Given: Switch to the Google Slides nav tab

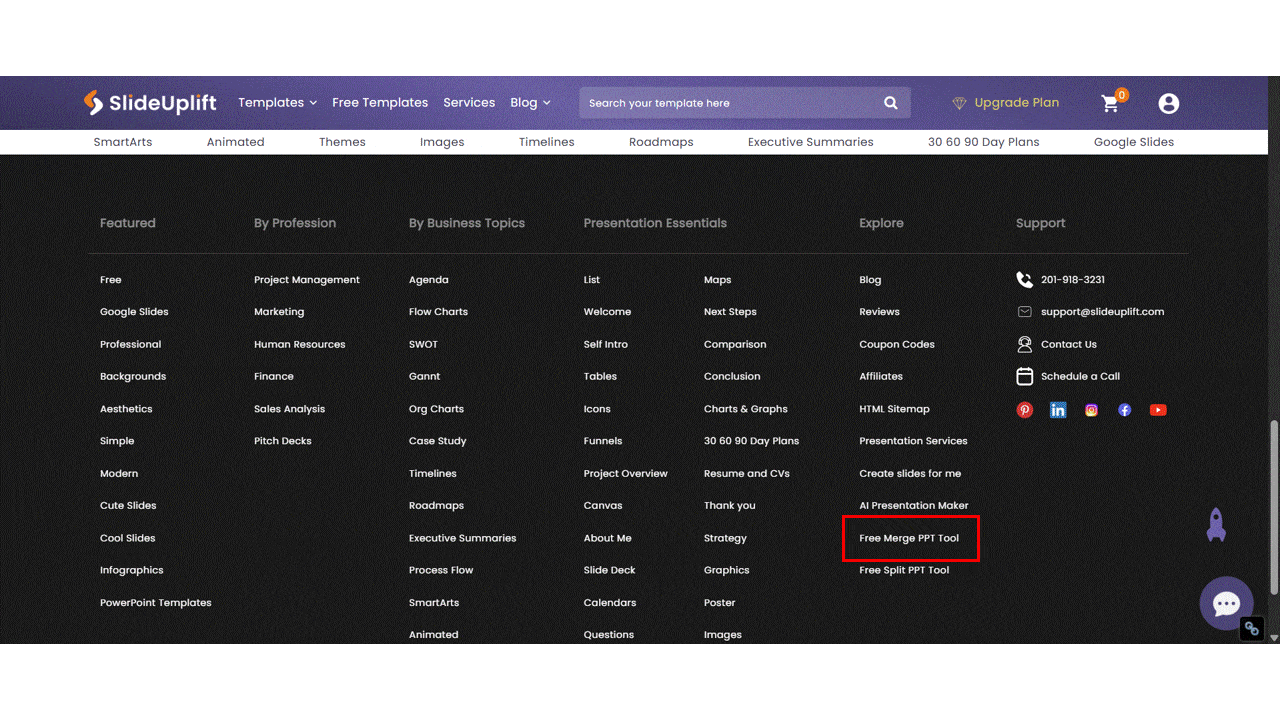Looking at the screenshot, I should tap(1134, 141).
